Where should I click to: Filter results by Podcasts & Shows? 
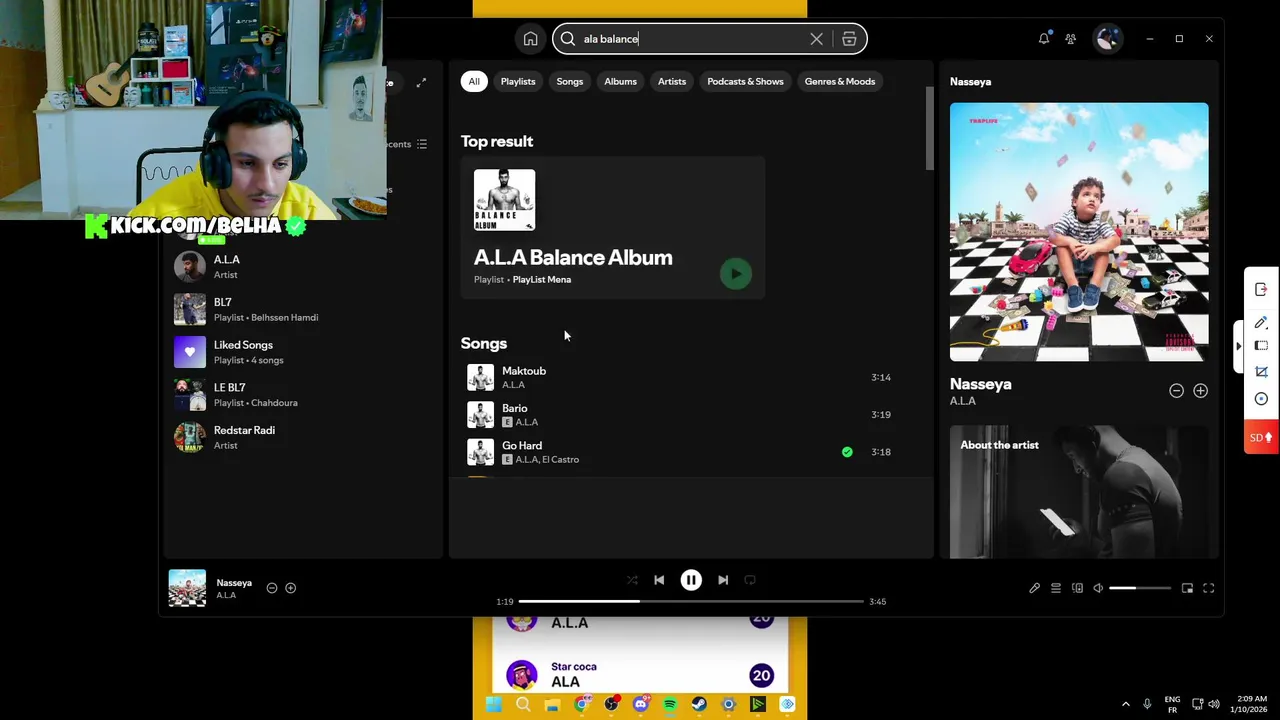click(745, 81)
